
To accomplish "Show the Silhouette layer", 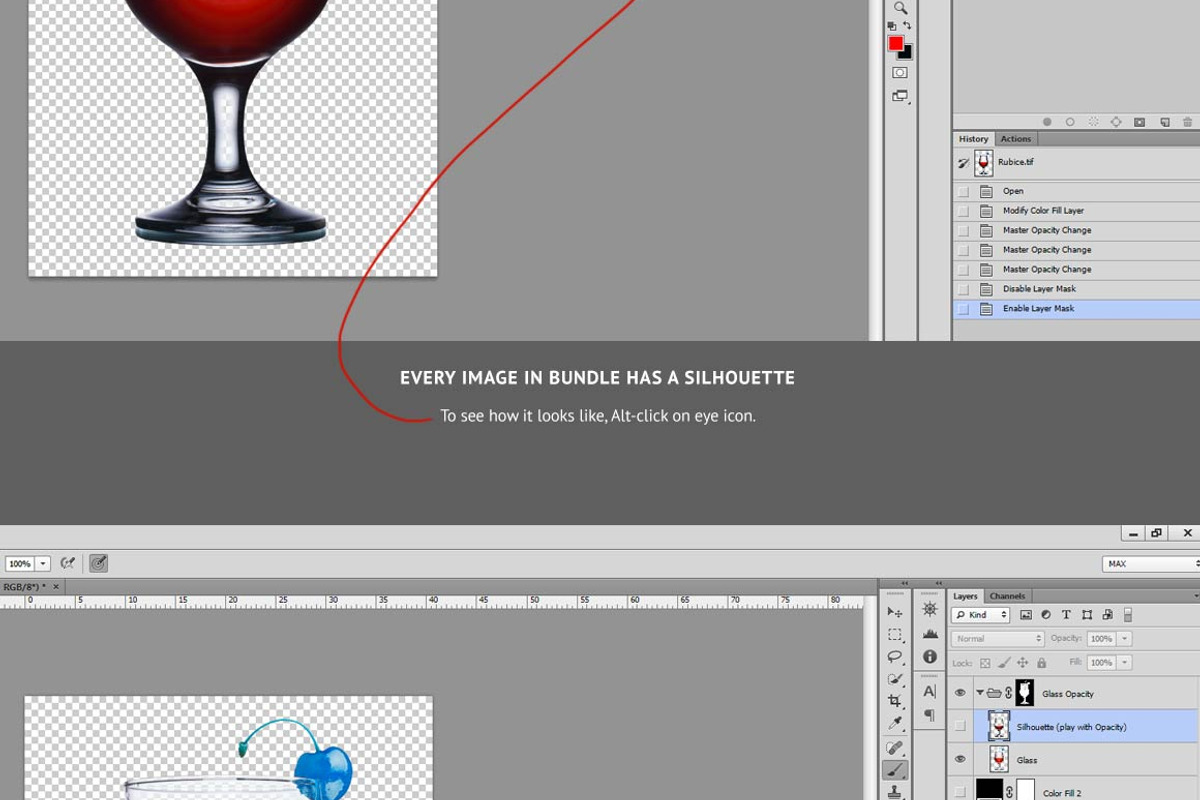I will click(x=961, y=726).
